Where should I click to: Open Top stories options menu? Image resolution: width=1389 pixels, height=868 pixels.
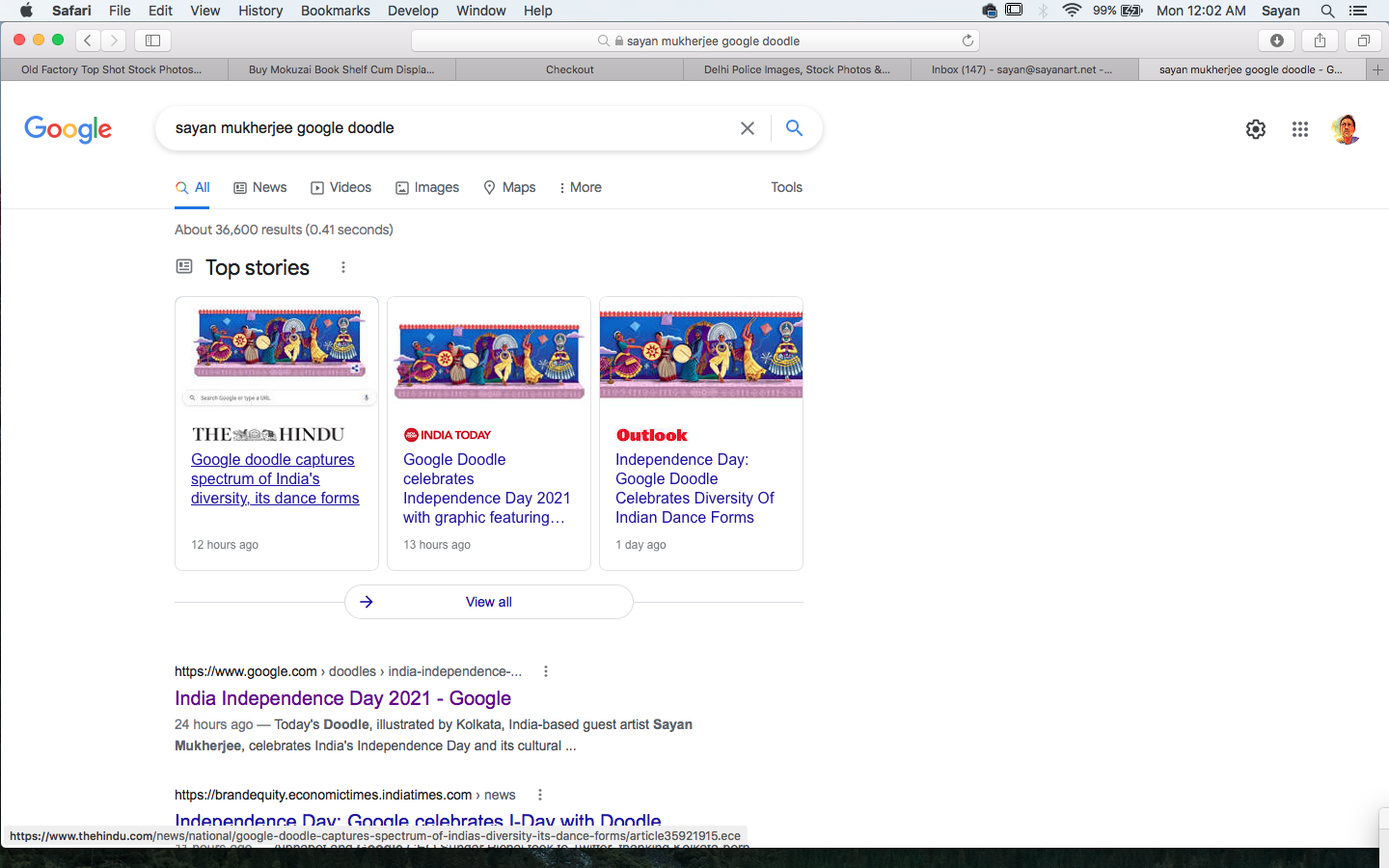[x=343, y=267]
